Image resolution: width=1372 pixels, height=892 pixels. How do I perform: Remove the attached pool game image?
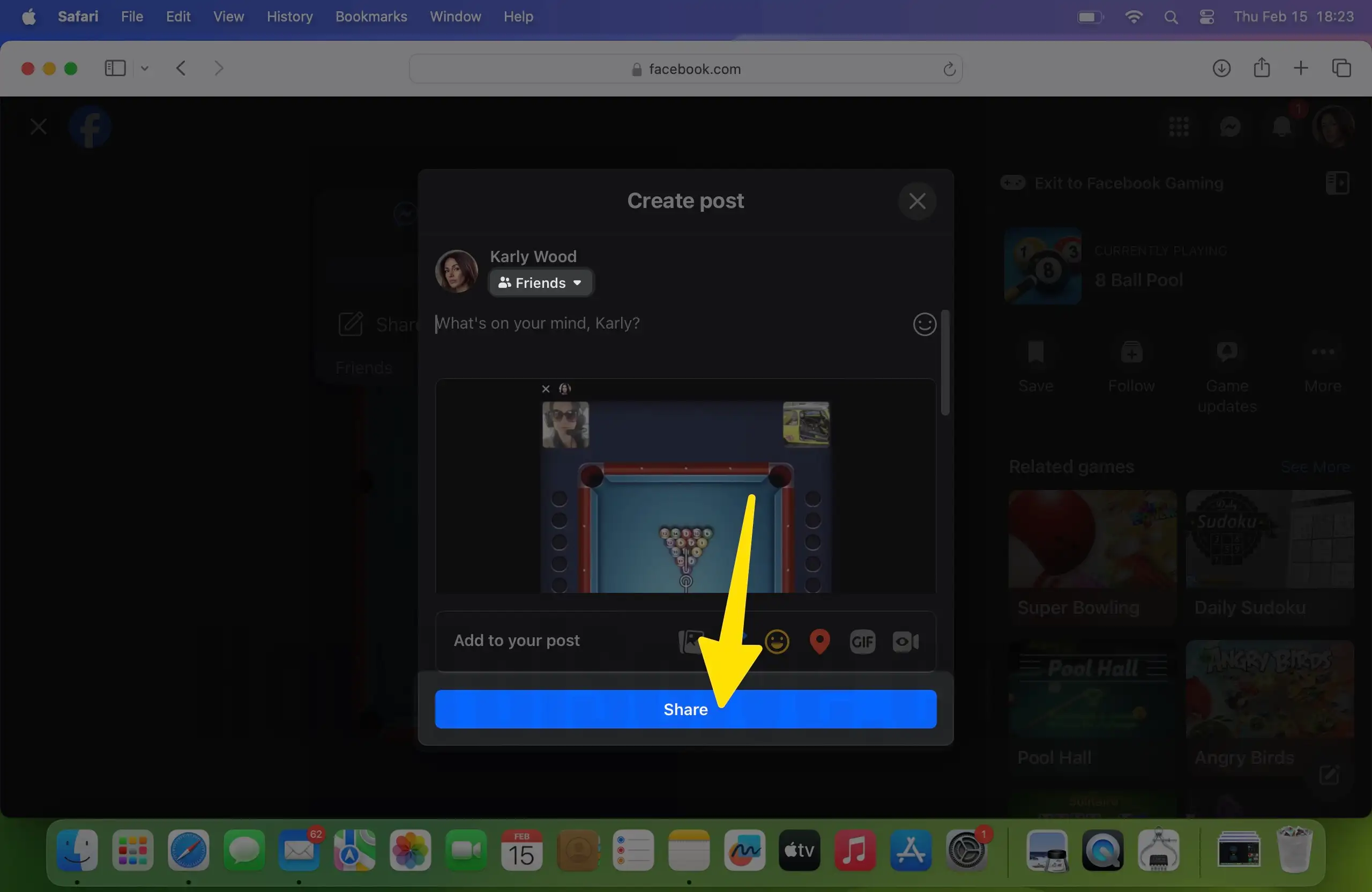pos(546,389)
